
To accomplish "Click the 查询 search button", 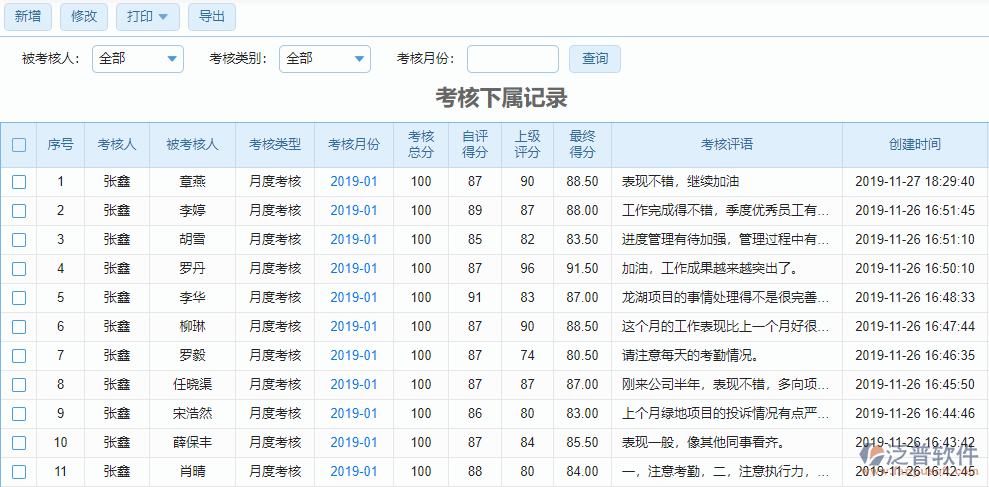I will pos(595,59).
